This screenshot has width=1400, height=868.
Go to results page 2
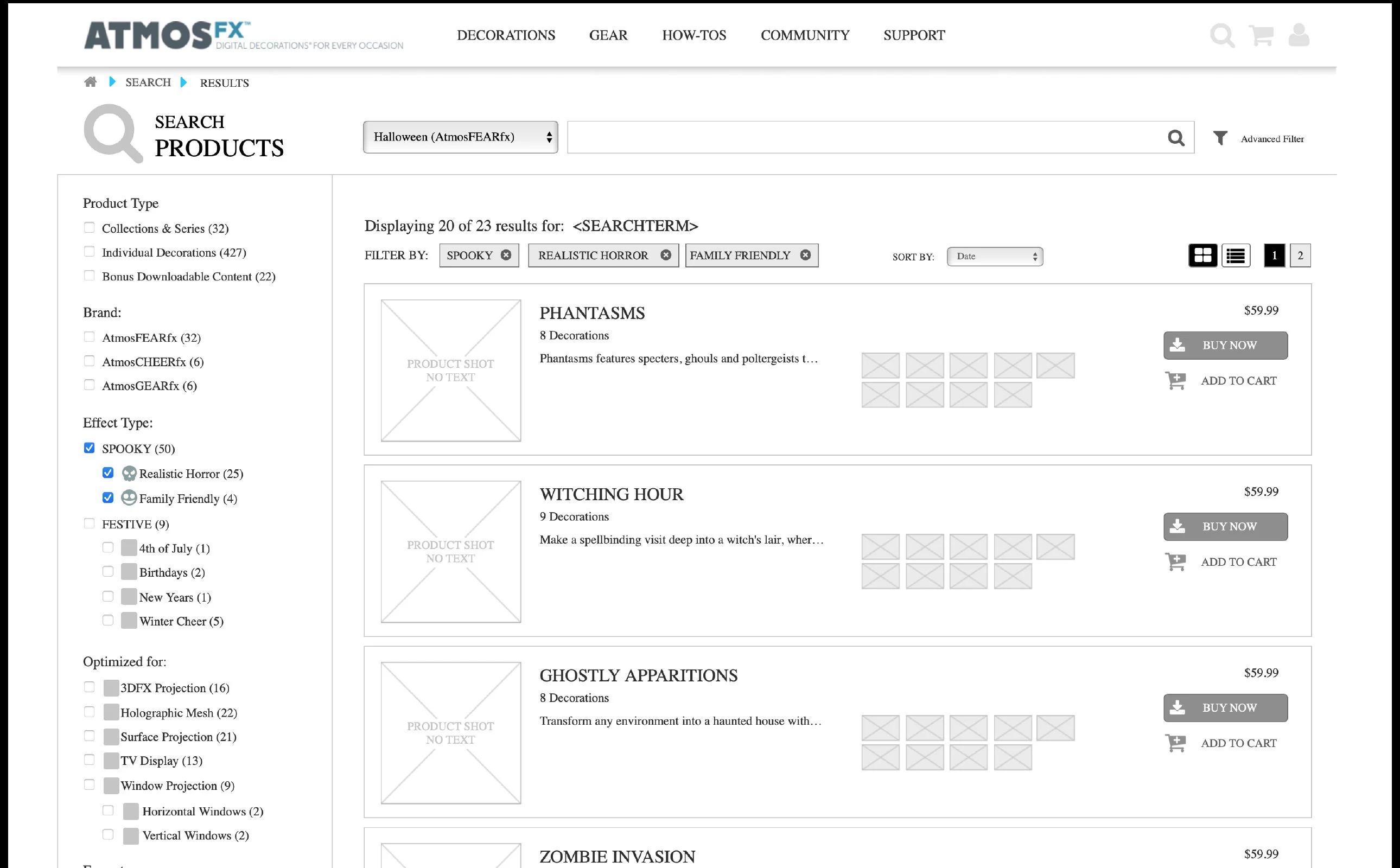[x=1301, y=256]
